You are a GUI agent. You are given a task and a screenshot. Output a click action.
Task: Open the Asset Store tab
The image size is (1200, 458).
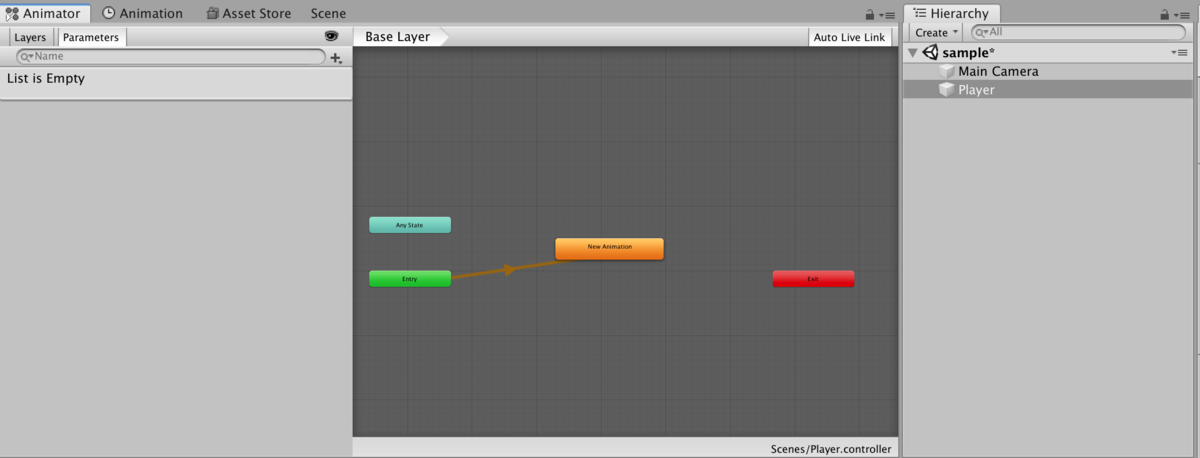[x=249, y=13]
